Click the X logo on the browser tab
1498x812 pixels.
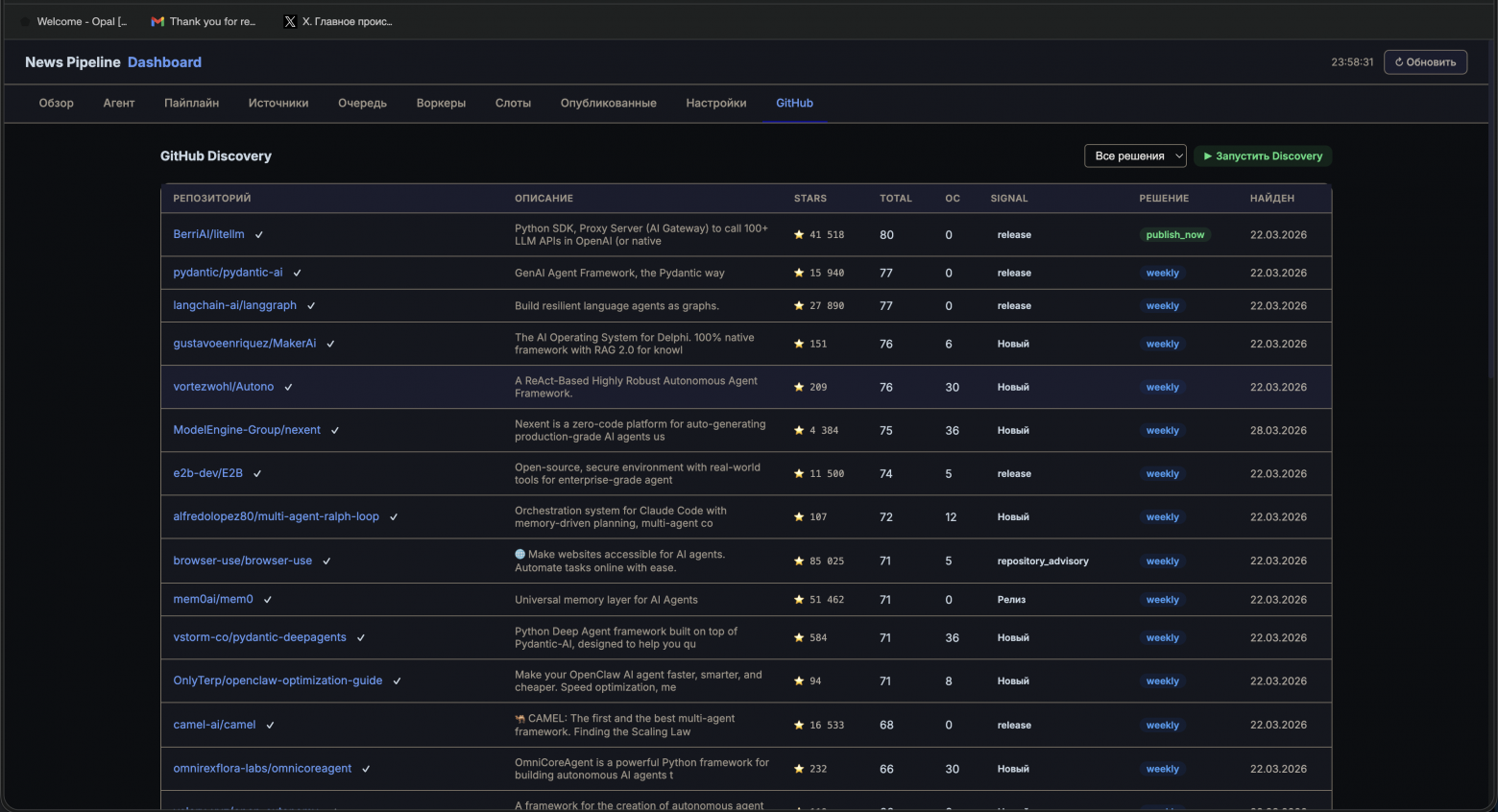[x=289, y=21]
